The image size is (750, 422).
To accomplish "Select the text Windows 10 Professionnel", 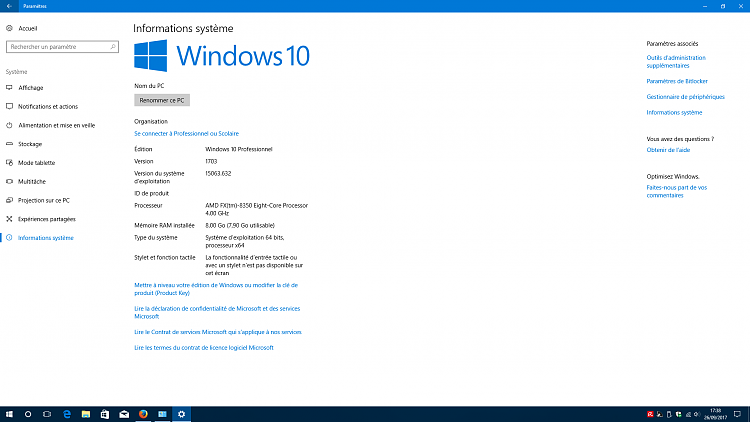I will tap(239, 149).
